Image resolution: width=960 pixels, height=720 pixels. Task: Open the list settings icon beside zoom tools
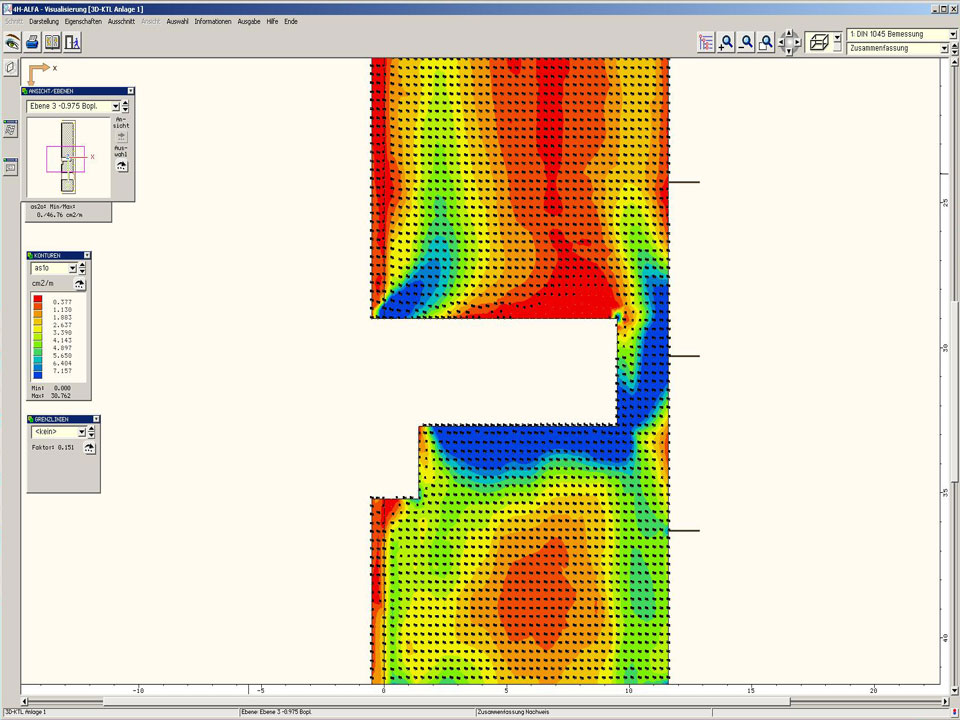pyautogui.click(x=707, y=42)
